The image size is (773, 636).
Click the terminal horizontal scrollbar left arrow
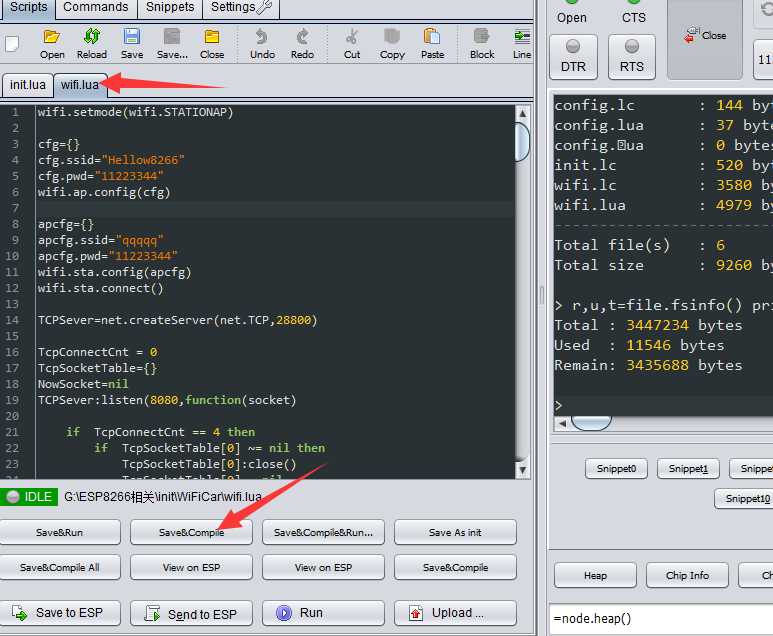point(562,423)
